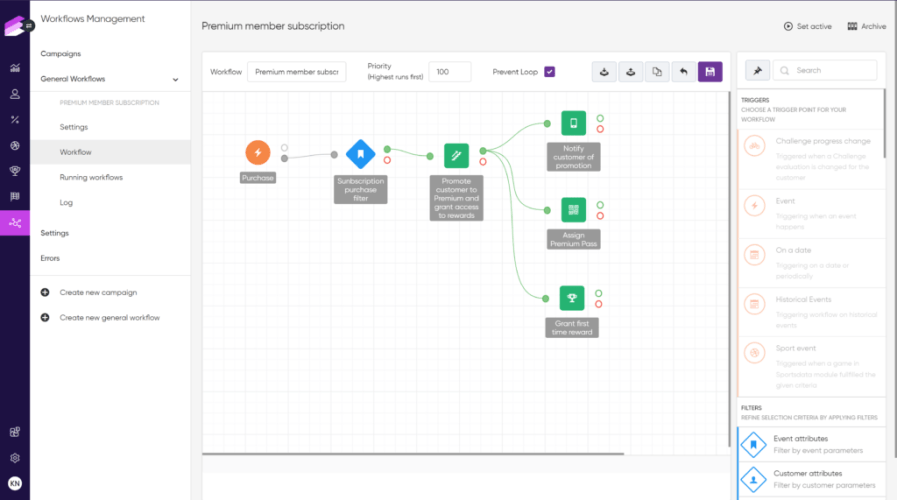Viewport: 897px width, 500px height.
Task: Select the Grant first time reward node
Action: 573,297
